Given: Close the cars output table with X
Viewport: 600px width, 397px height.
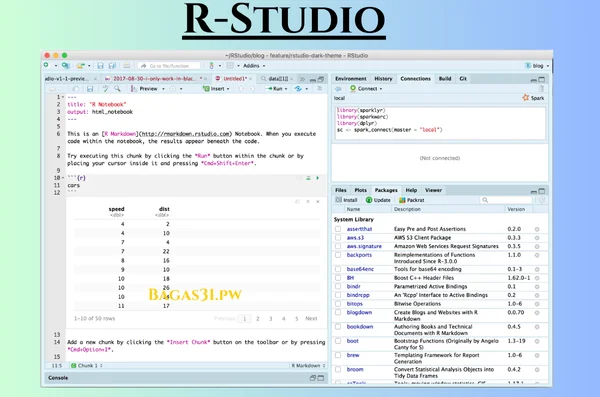Looking at the screenshot, I should point(318,202).
